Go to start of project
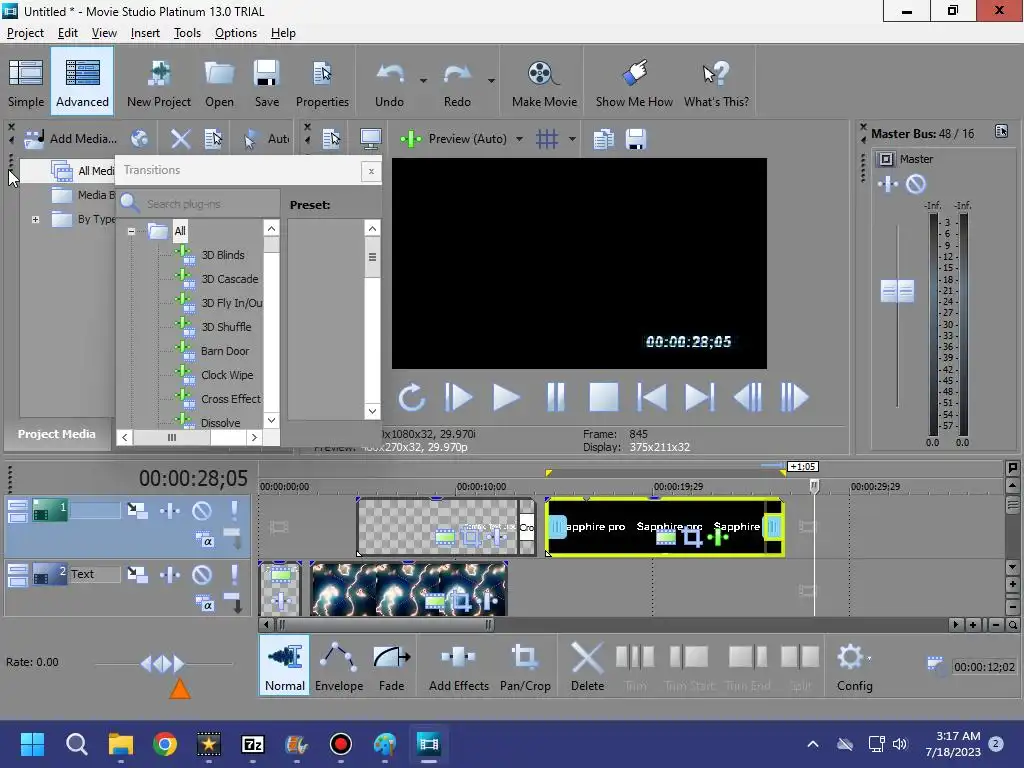This screenshot has width=1024, height=768. pos(651,397)
